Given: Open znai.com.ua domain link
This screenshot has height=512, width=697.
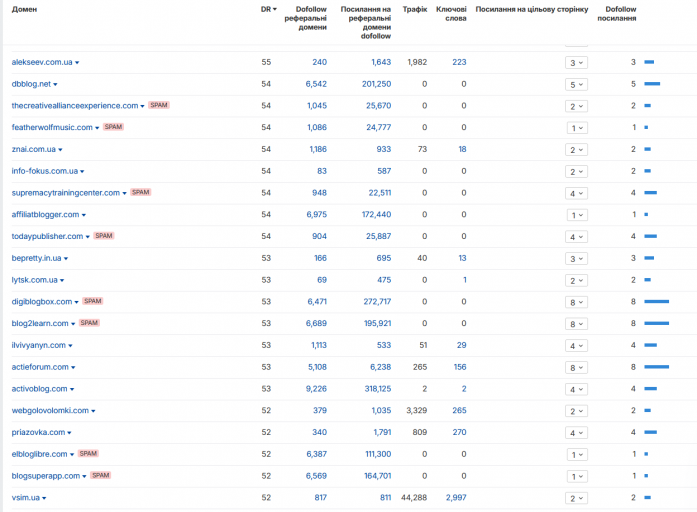Looking at the screenshot, I should (34, 149).
